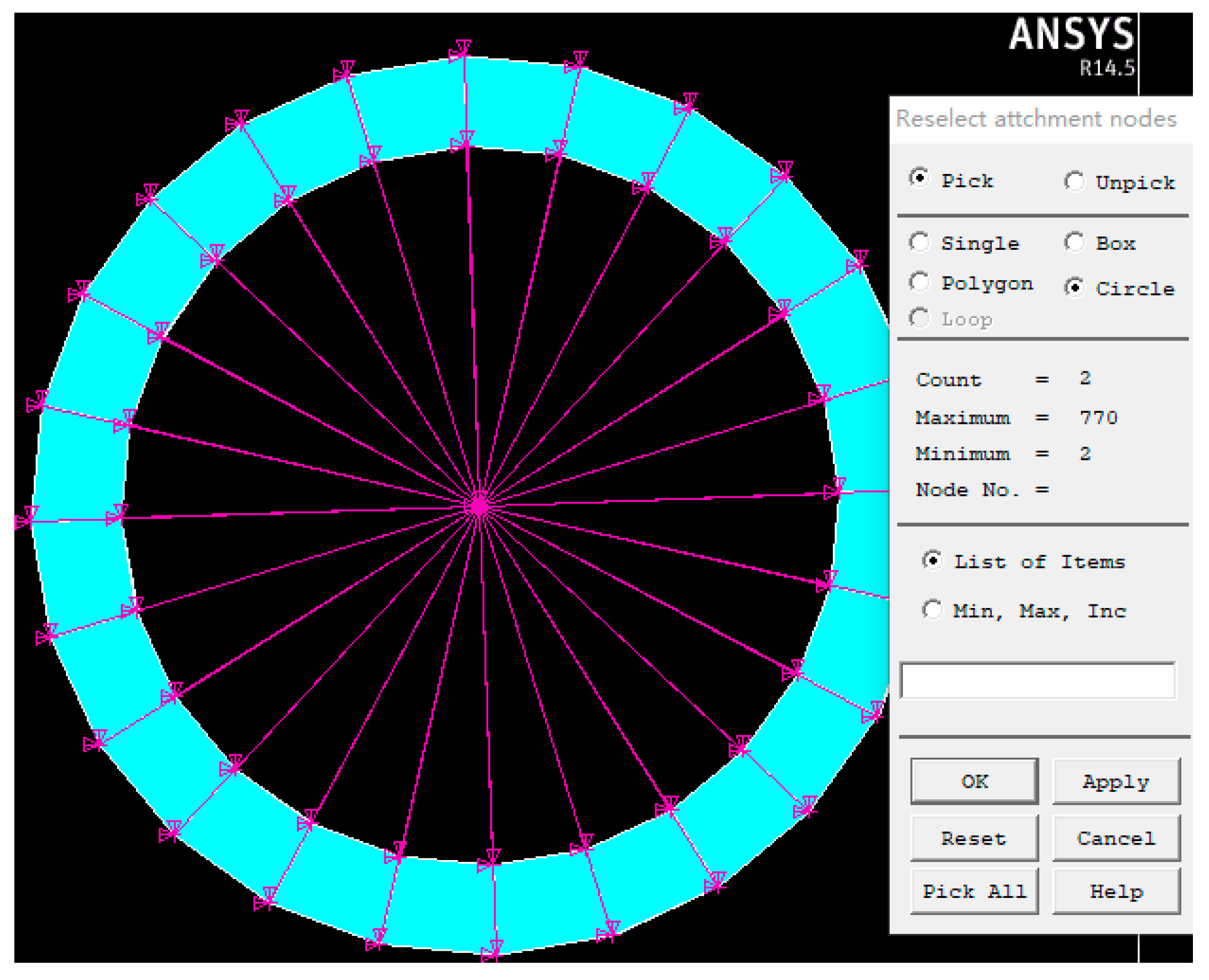Image resolution: width=1209 pixels, height=980 pixels.
Task: Select Circle picking mode
Action: click(1074, 287)
